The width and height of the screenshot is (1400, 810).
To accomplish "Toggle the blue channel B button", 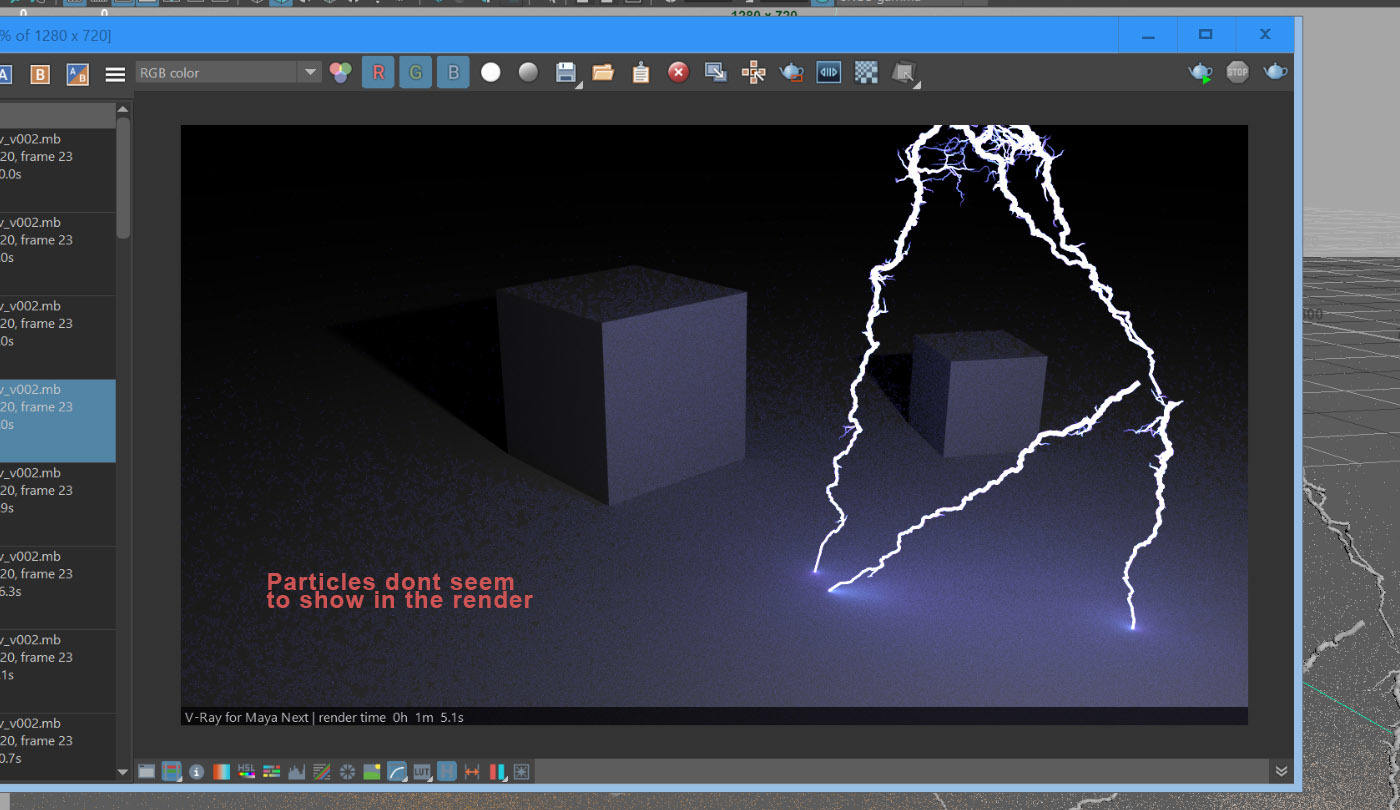I will [453, 73].
